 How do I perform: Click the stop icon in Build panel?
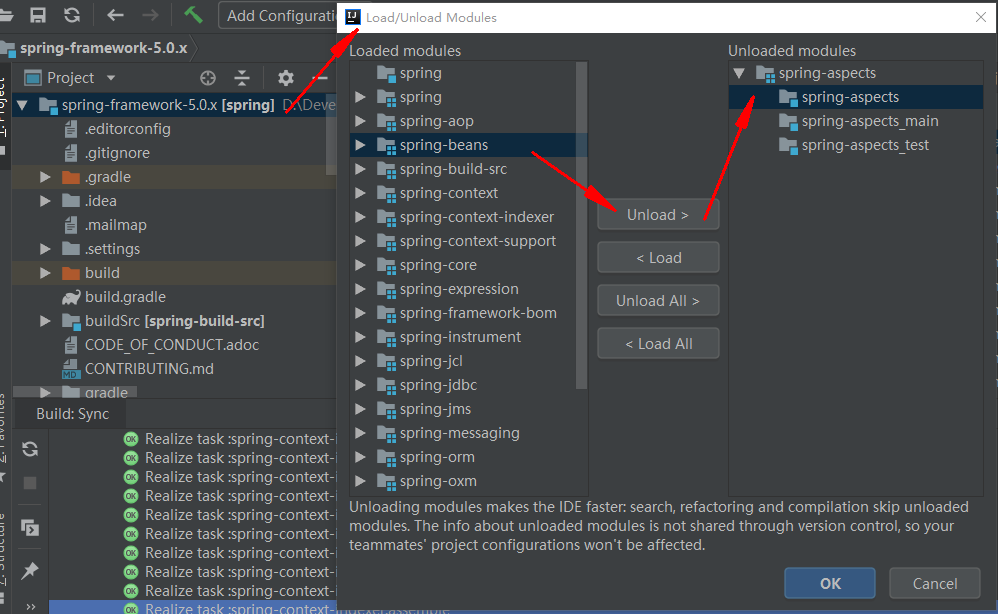coord(30,483)
